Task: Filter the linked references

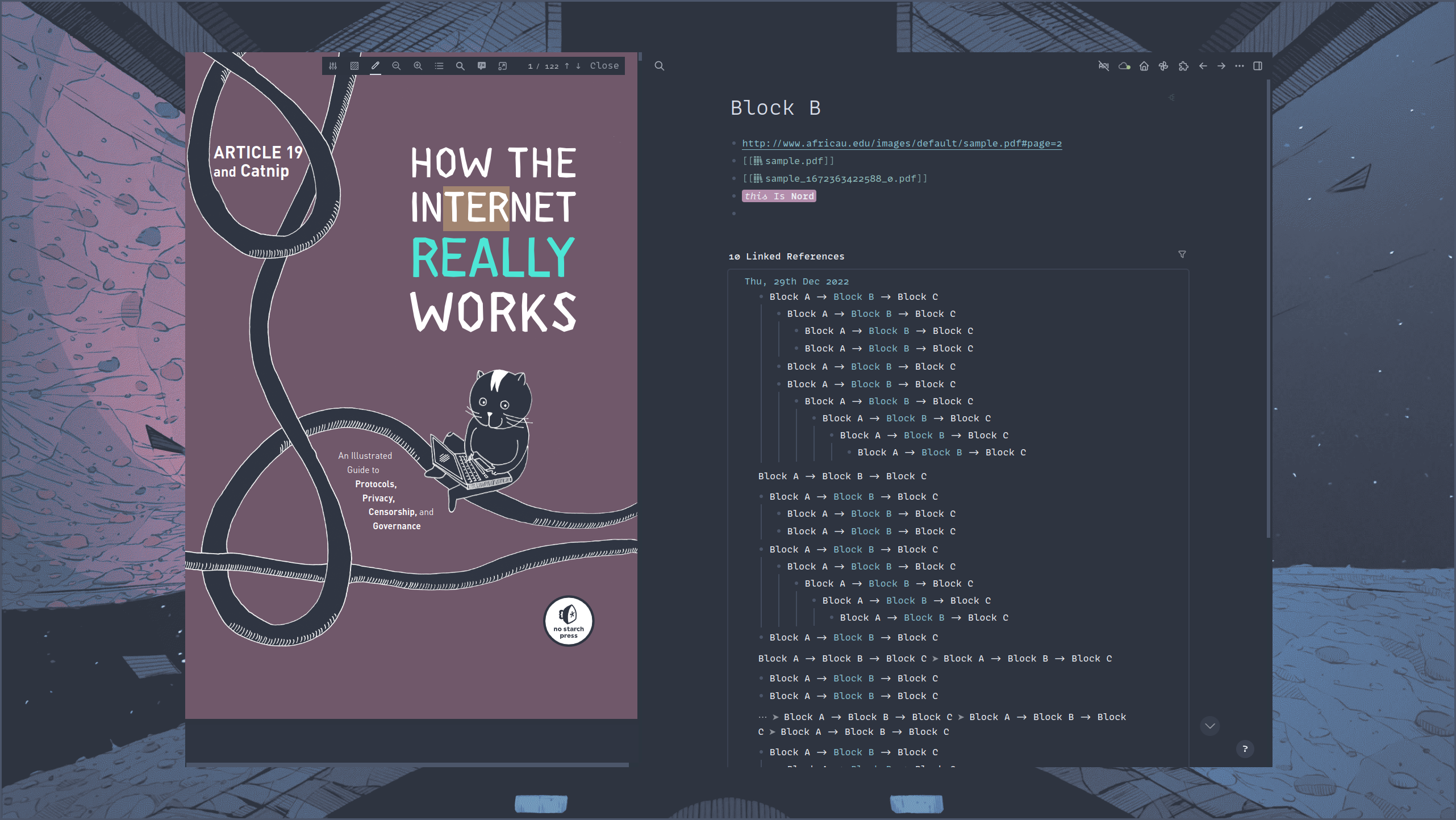Action: [x=1182, y=254]
